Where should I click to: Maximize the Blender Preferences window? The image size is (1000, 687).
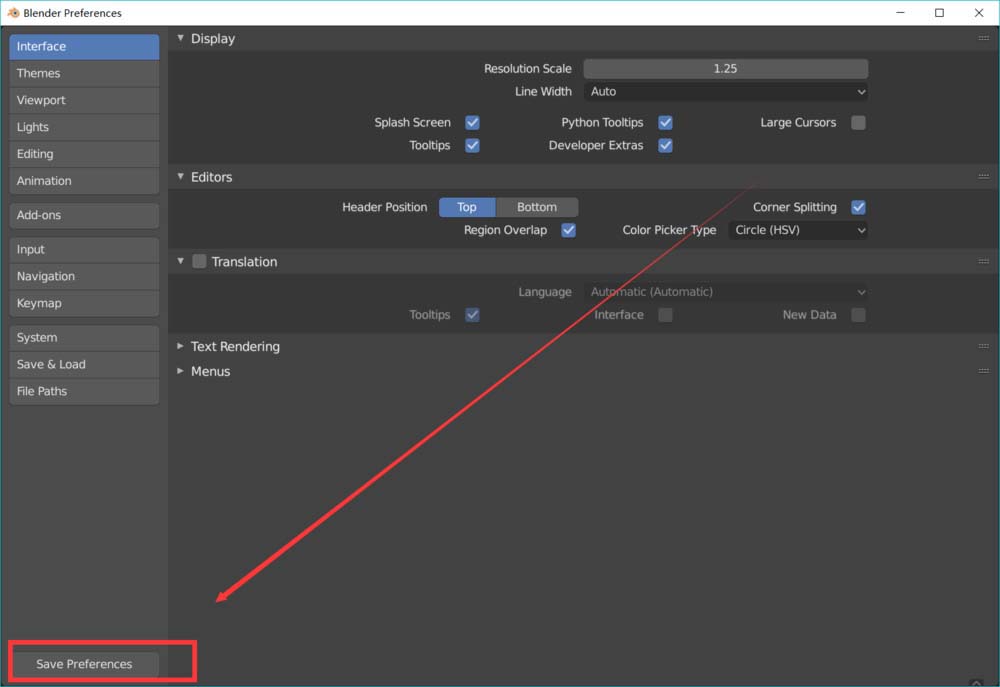[939, 13]
